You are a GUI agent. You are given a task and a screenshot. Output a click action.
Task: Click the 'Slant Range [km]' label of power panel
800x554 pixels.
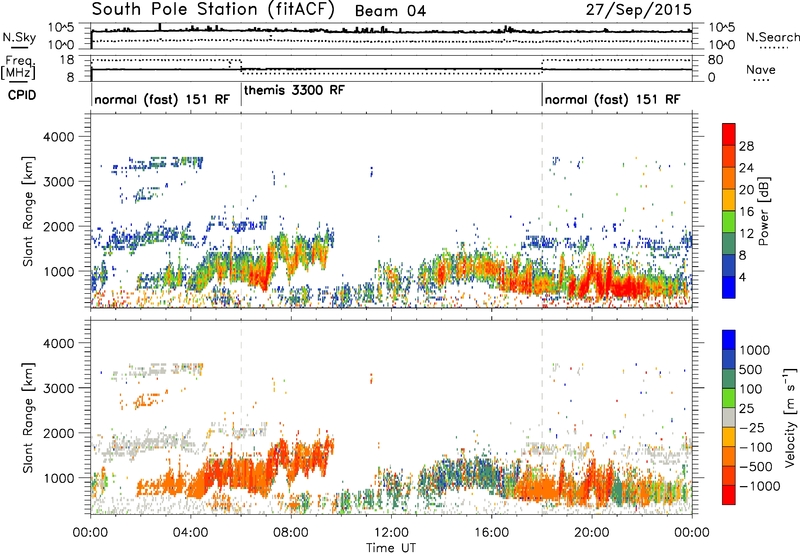coord(28,211)
